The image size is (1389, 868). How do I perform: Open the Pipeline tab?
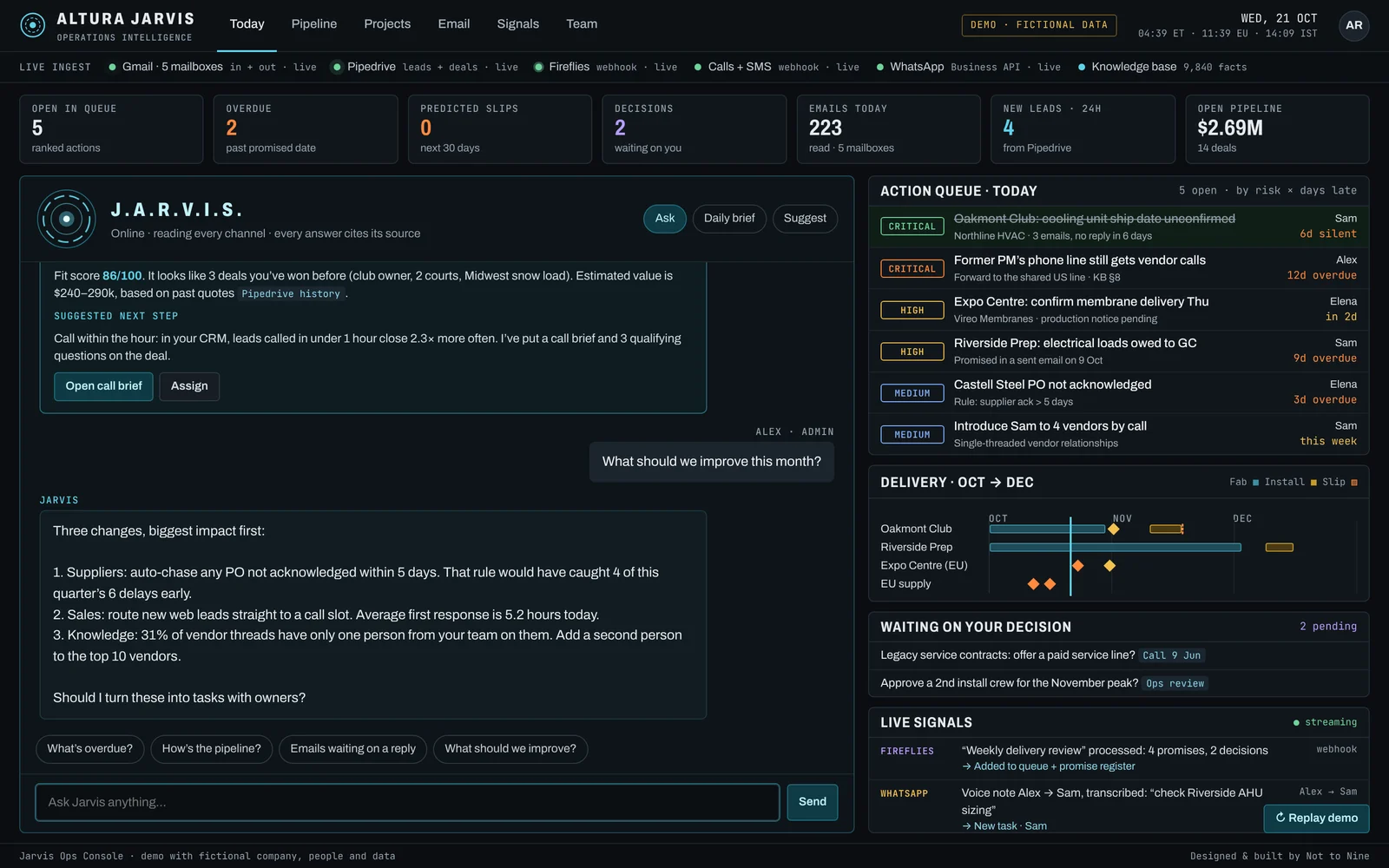[313, 24]
